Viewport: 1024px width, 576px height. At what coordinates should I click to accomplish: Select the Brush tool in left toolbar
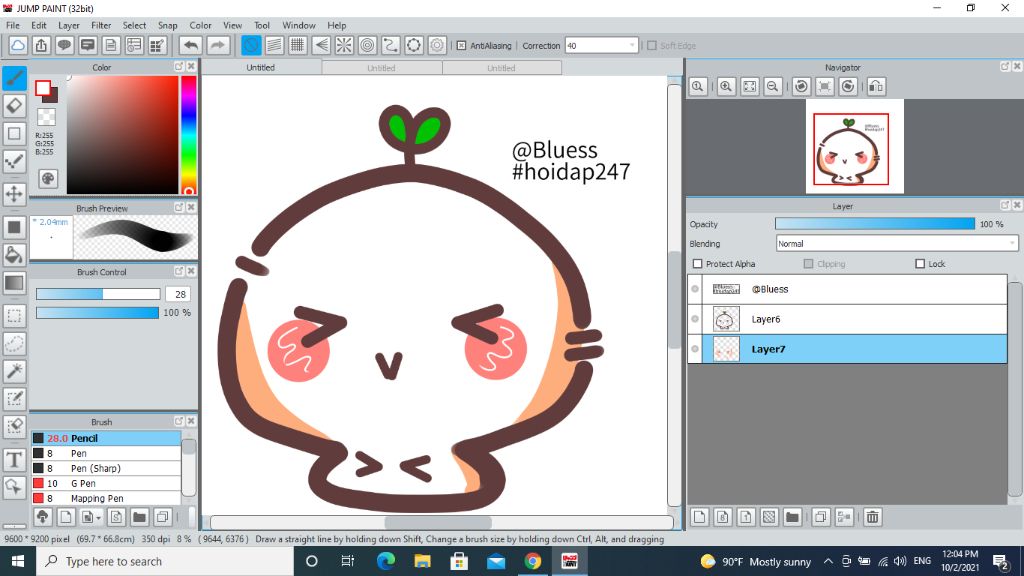pos(14,78)
